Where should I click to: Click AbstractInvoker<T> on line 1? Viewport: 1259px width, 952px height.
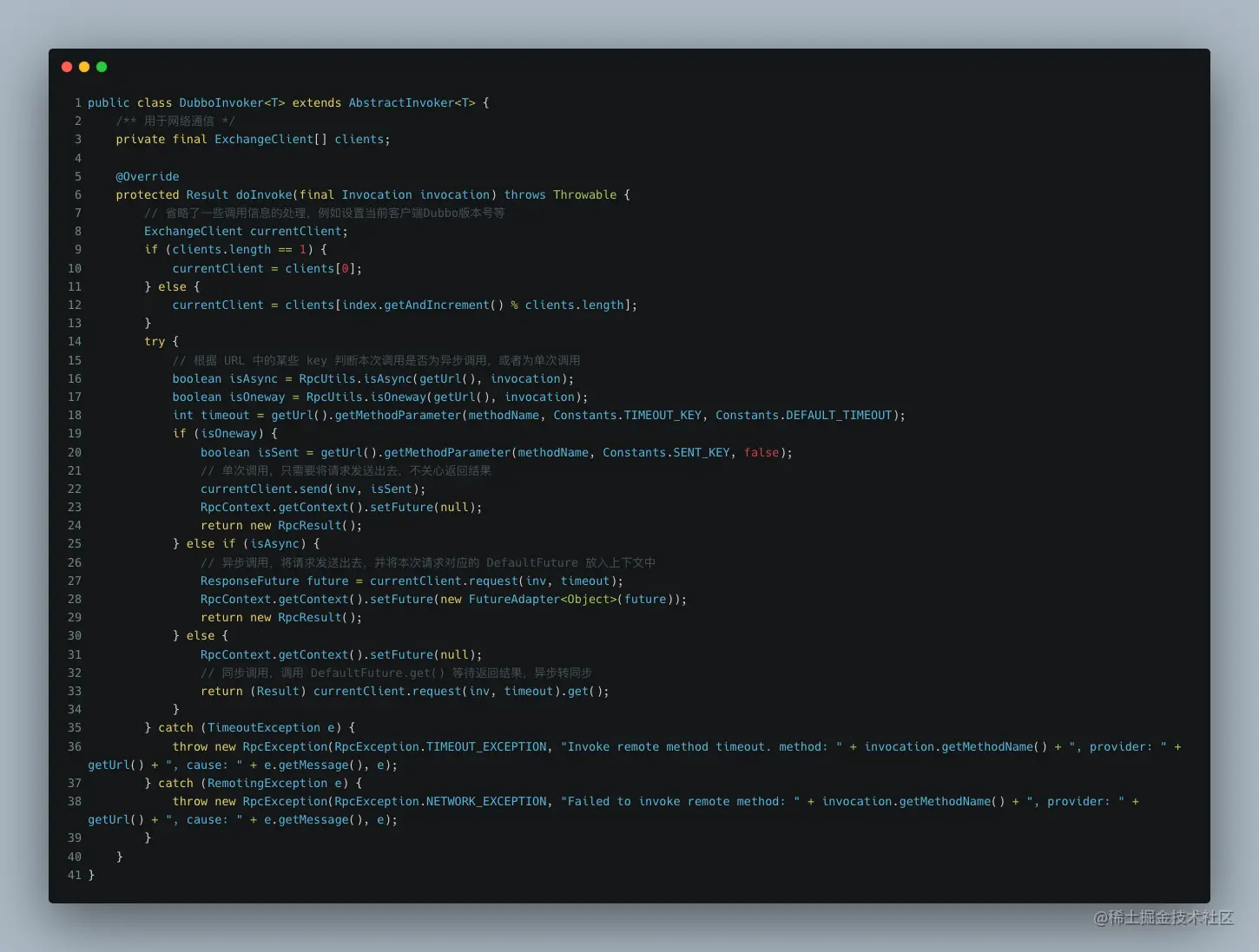point(412,102)
